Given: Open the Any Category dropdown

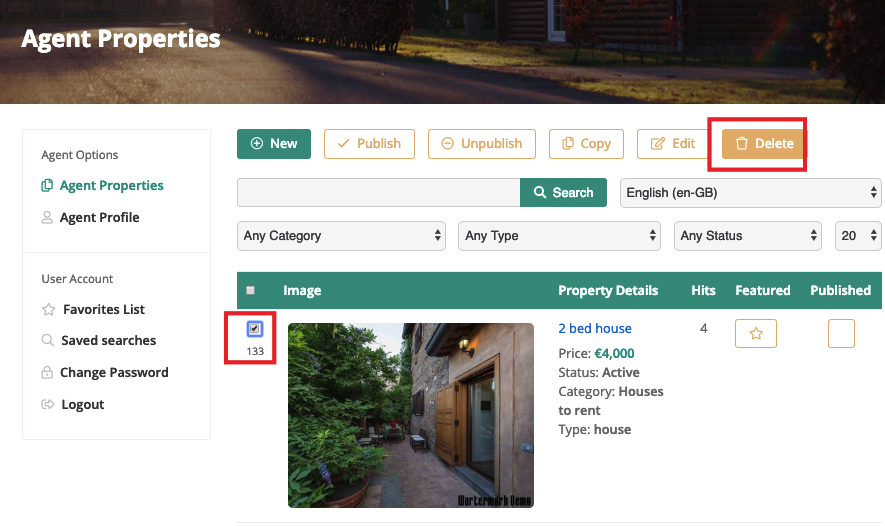Looking at the screenshot, I should 343,236.
